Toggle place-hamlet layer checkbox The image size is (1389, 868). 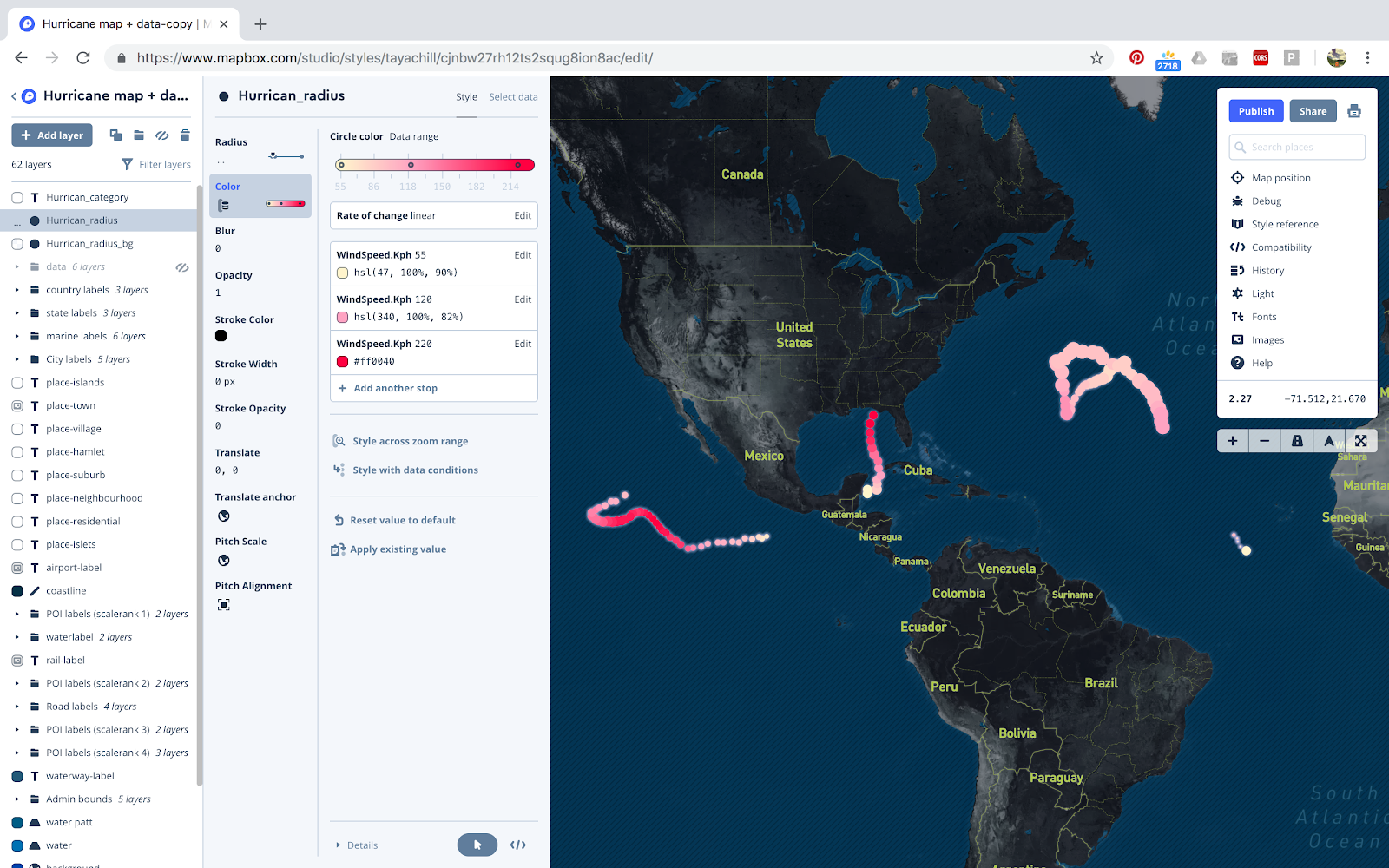click(17, 452)
